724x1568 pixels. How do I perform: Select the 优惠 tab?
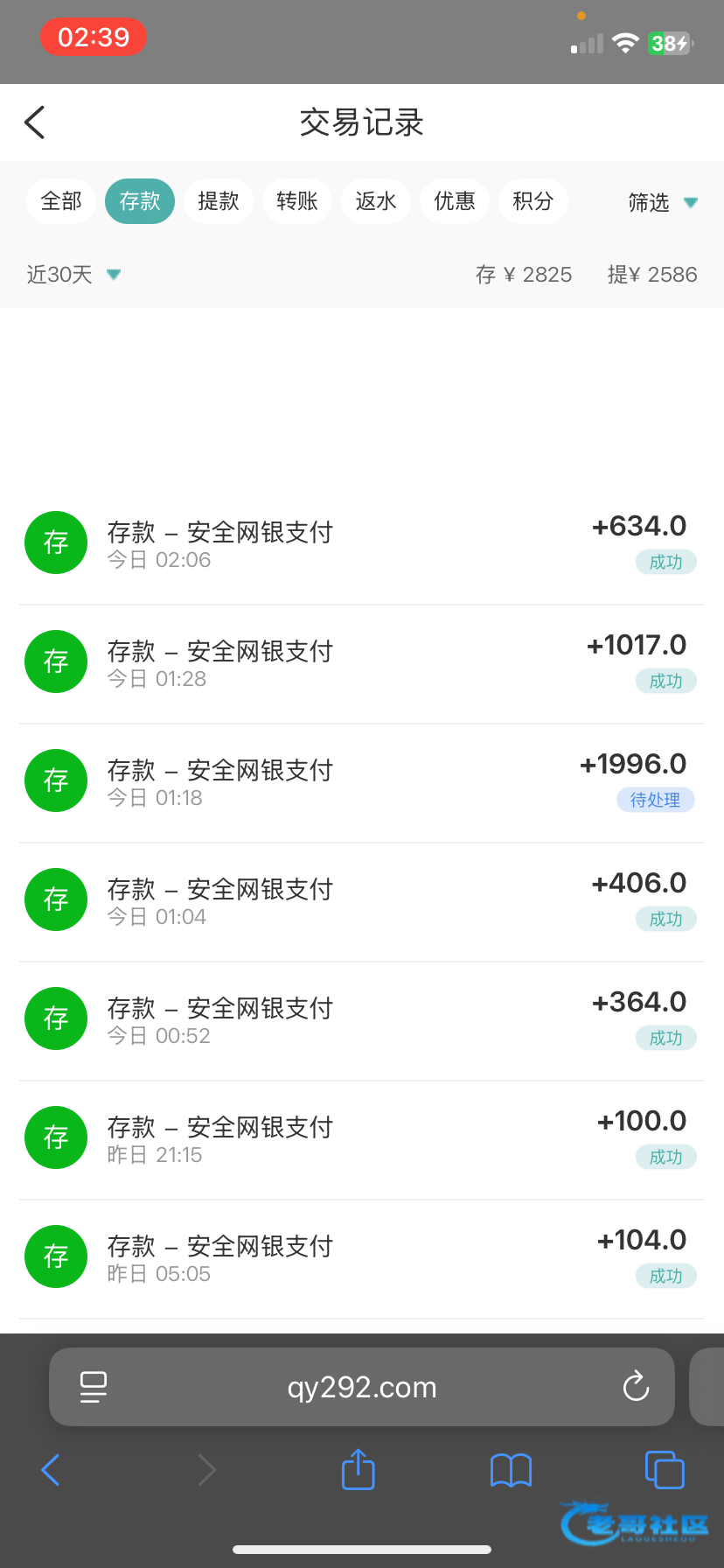pos(455,201)
